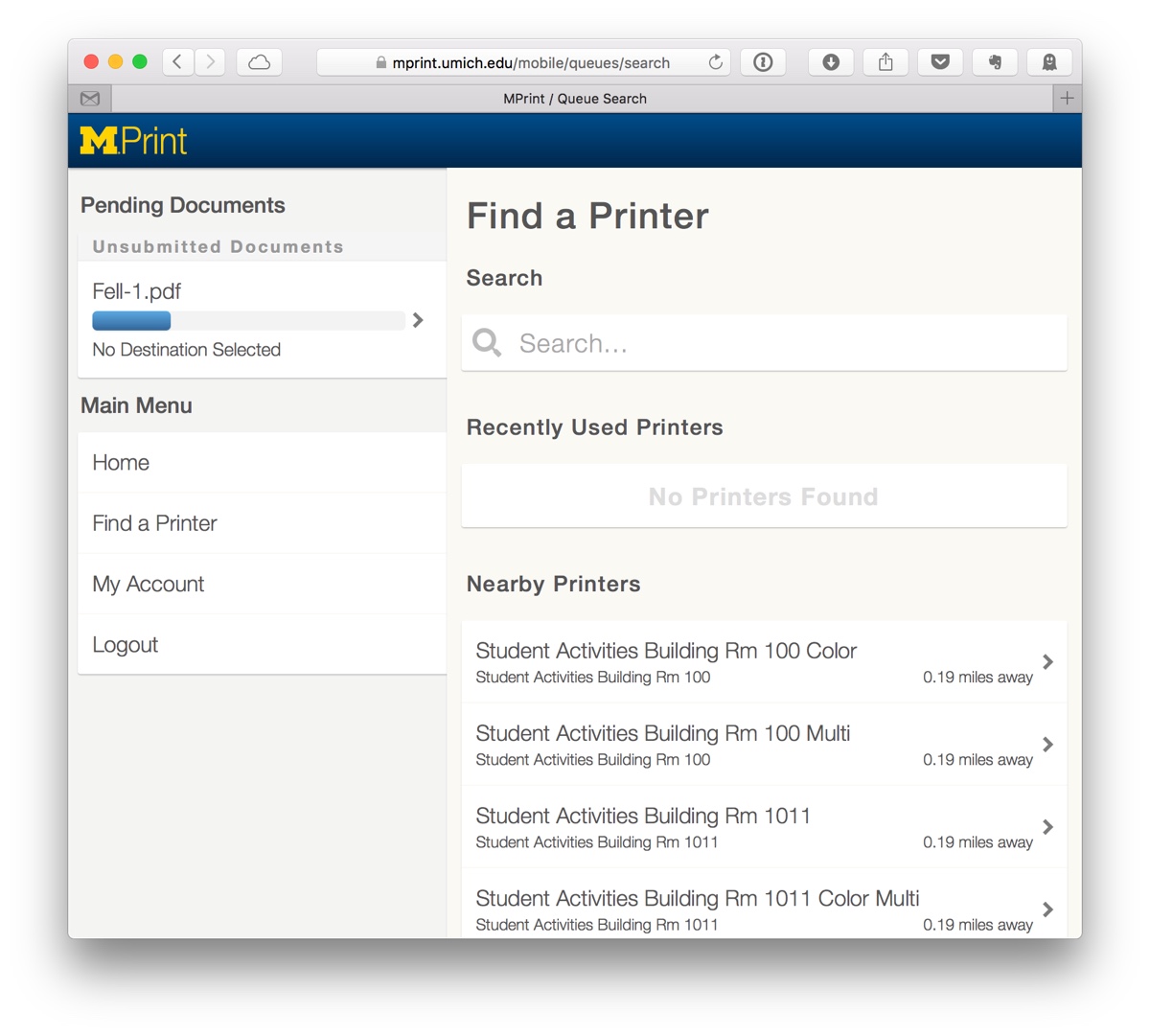The image size is (1150, 1036).
Task: Open the Ghostery ghost icon
Action: [1049, 62]
